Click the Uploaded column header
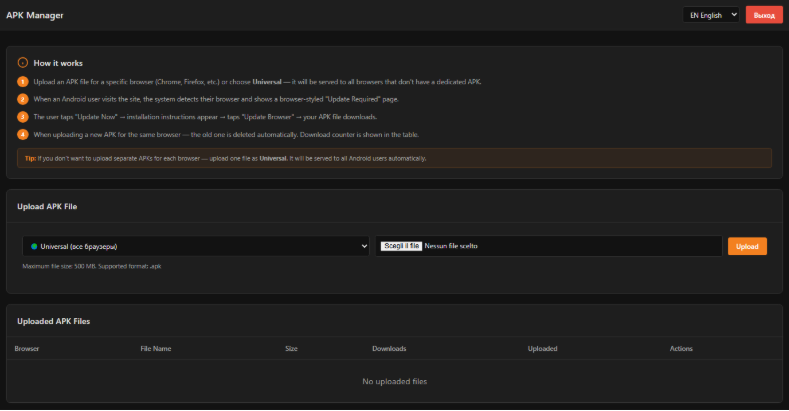 pos(542,348)
